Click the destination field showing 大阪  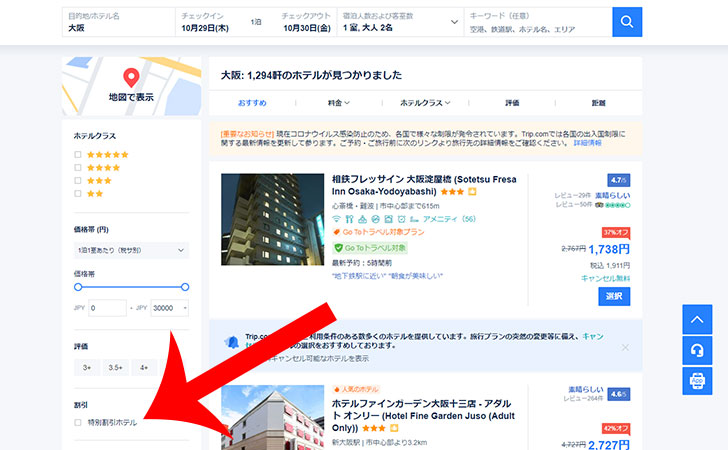[x=118, y=22]
